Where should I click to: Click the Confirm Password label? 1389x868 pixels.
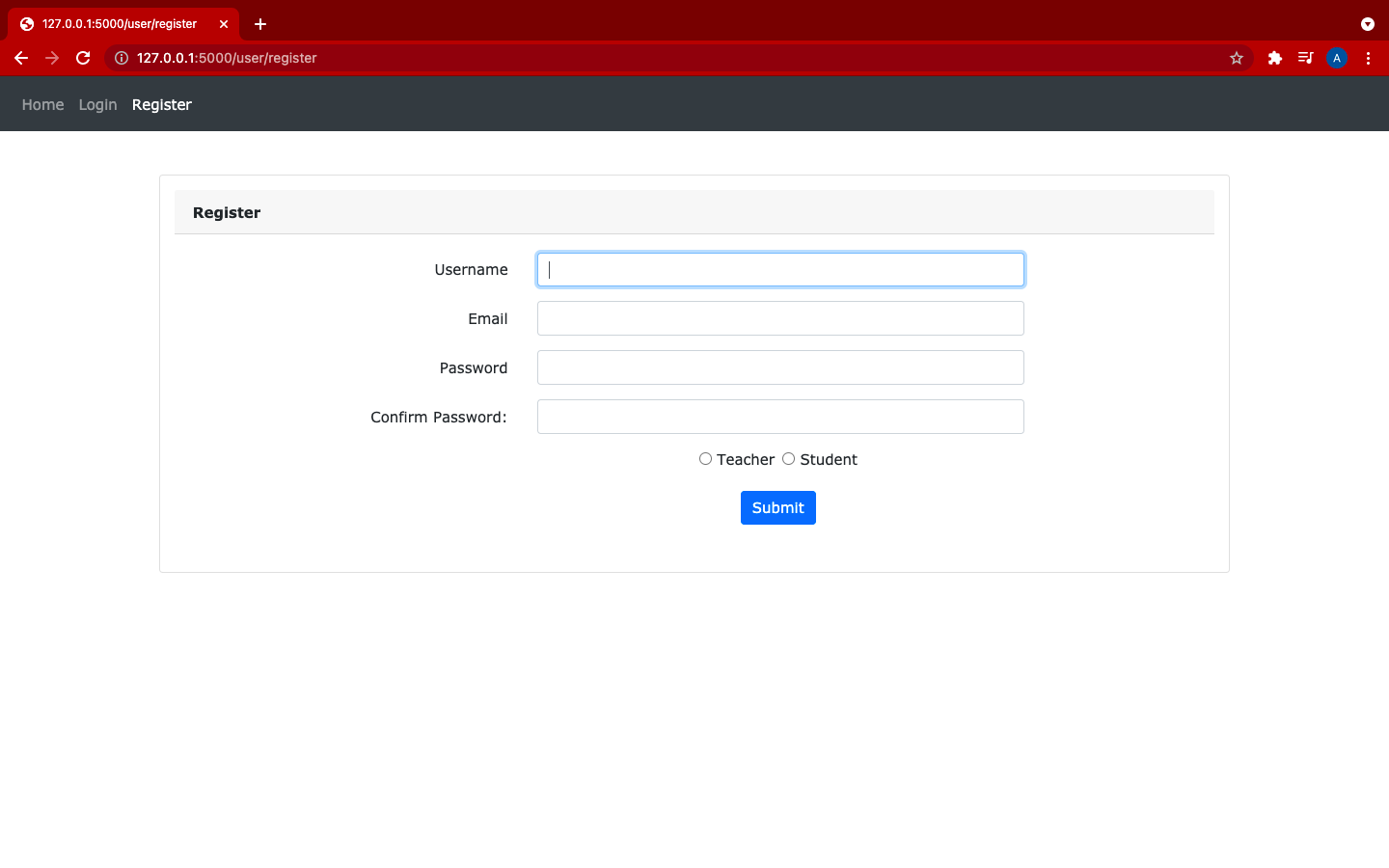(439, 417)
